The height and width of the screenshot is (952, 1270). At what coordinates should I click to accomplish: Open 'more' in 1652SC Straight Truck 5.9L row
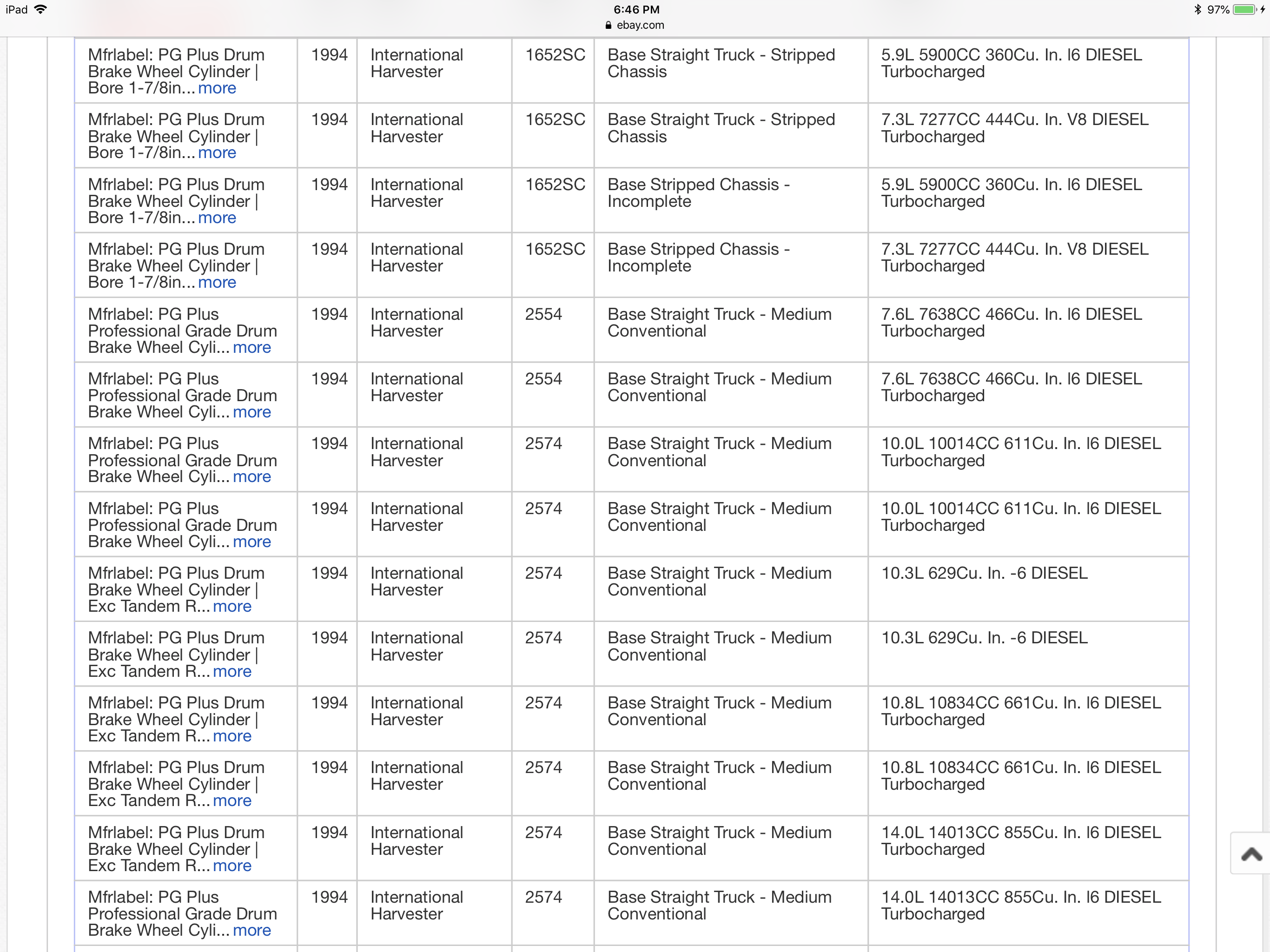(x=217, y=88)
